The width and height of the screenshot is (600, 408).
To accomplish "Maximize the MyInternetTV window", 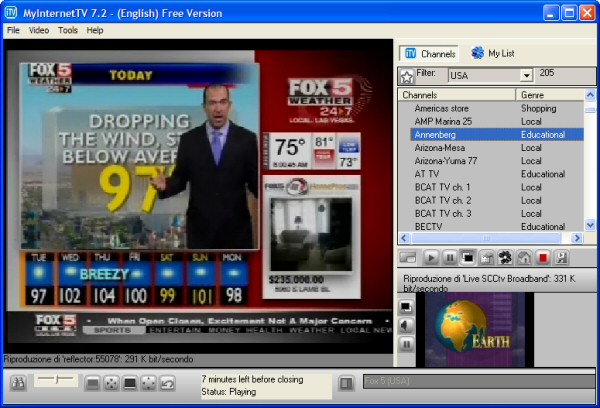I will (569, 13).
